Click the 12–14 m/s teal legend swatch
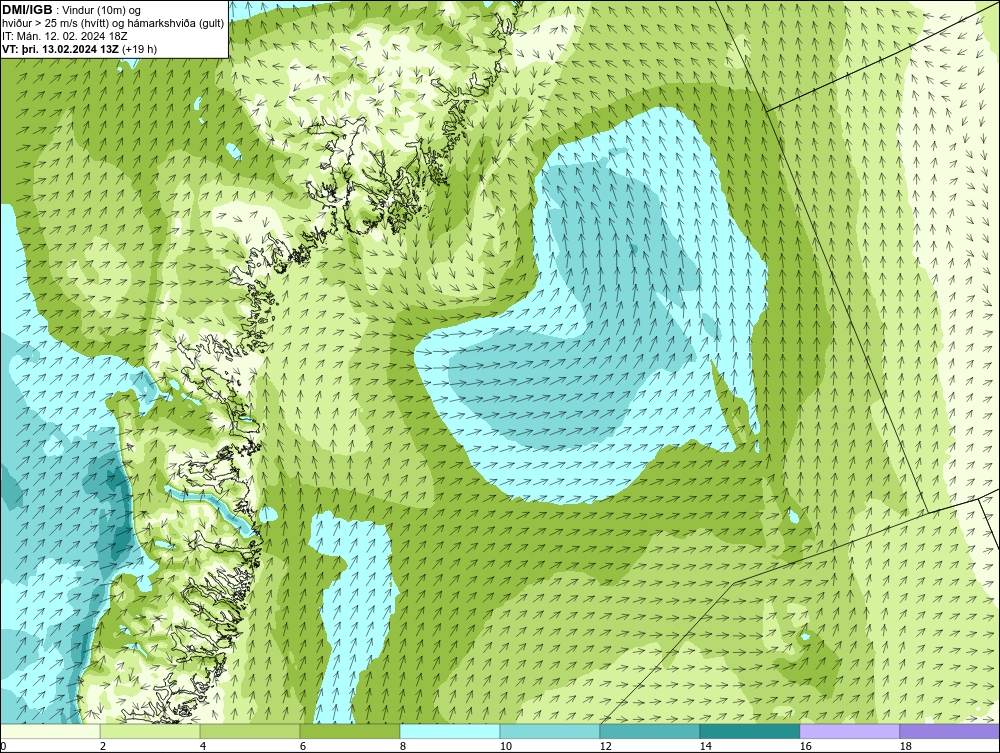 click(649, 731)
